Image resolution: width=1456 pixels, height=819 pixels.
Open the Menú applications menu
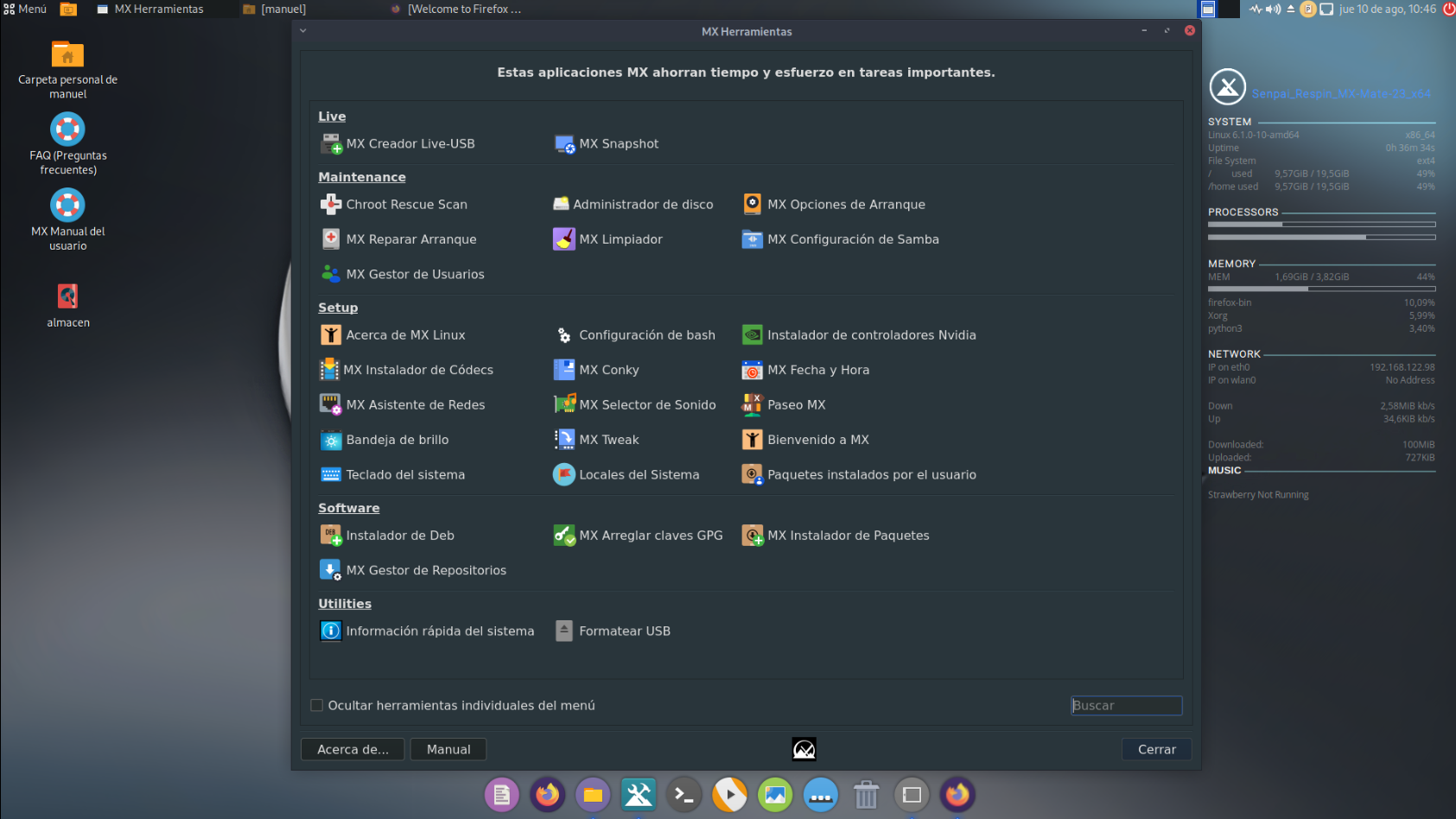[25, 9]
